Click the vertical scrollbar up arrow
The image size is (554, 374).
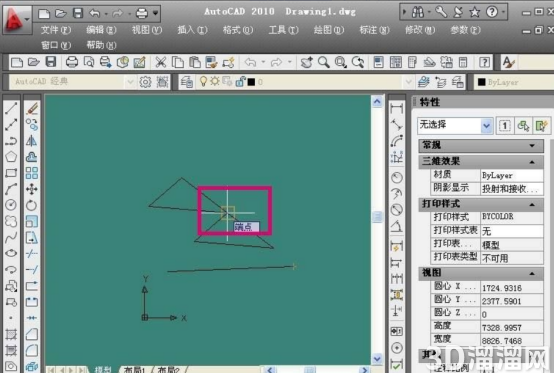(x=377, y=102)
